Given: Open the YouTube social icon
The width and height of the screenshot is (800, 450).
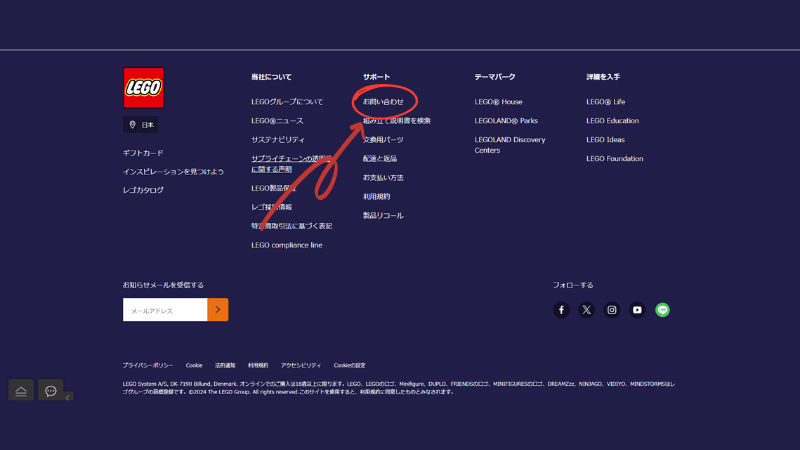Looking at the screenshot, I should 637,310.
